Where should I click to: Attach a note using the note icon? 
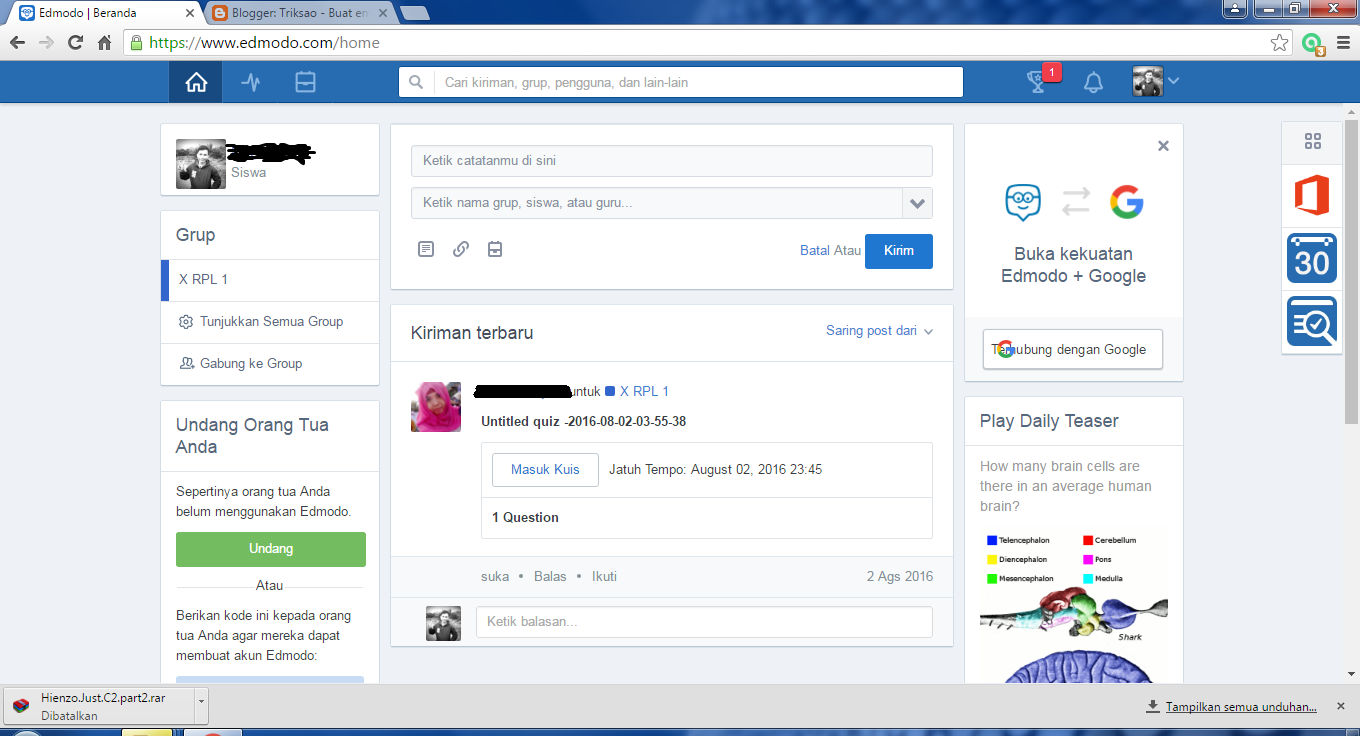click(426, 249)
